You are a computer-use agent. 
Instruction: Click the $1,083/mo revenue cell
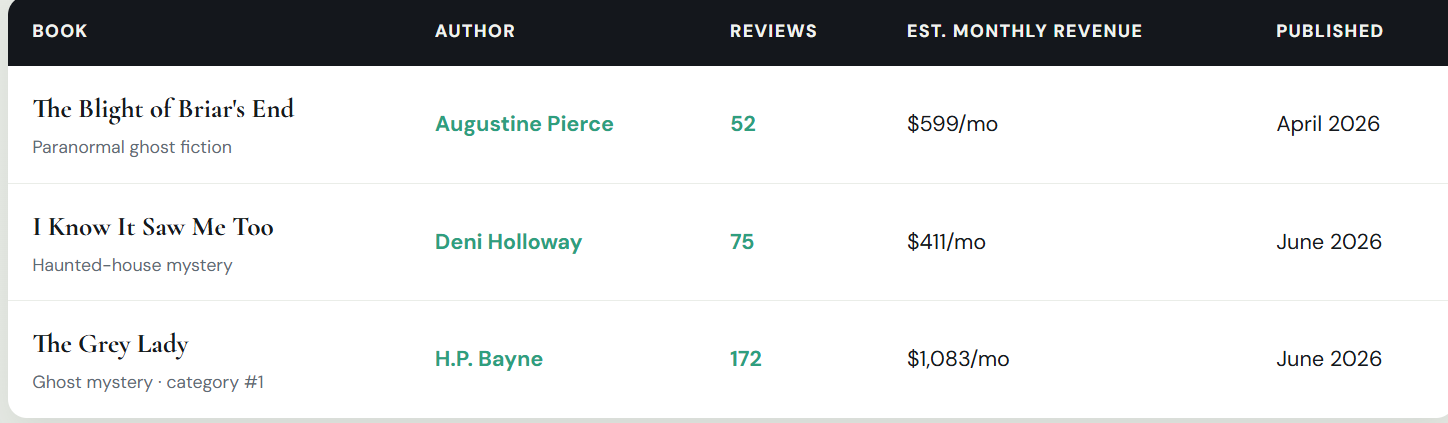(958, 359)
